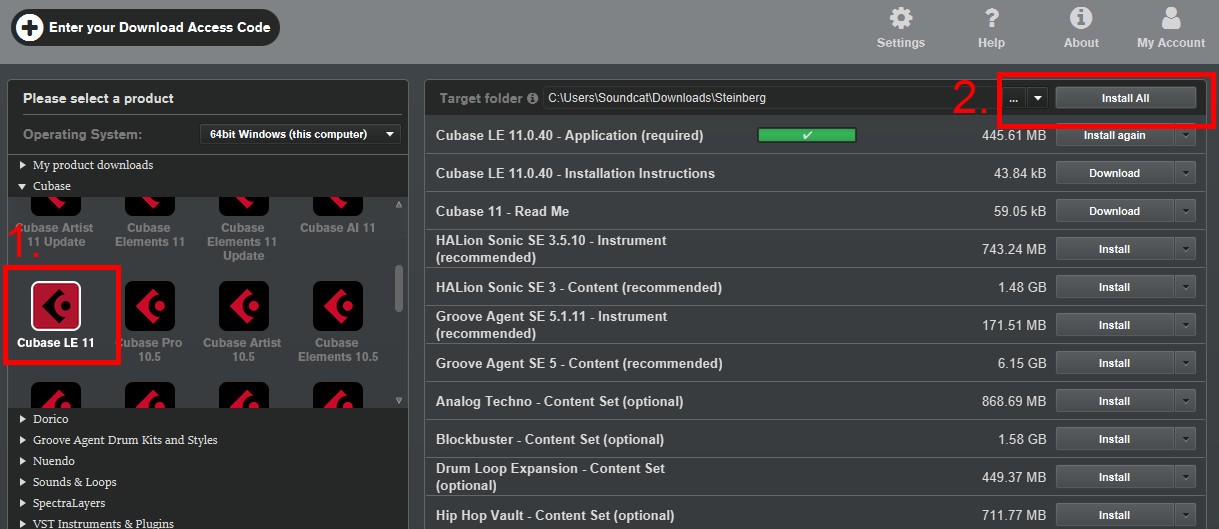
Task: Select the Cubase Pro 10.5 product icon
Action: click(150, 306)
